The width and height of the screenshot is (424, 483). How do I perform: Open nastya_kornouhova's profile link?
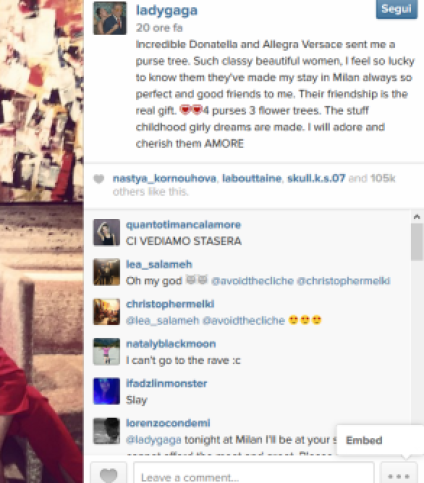click(164, 178)
